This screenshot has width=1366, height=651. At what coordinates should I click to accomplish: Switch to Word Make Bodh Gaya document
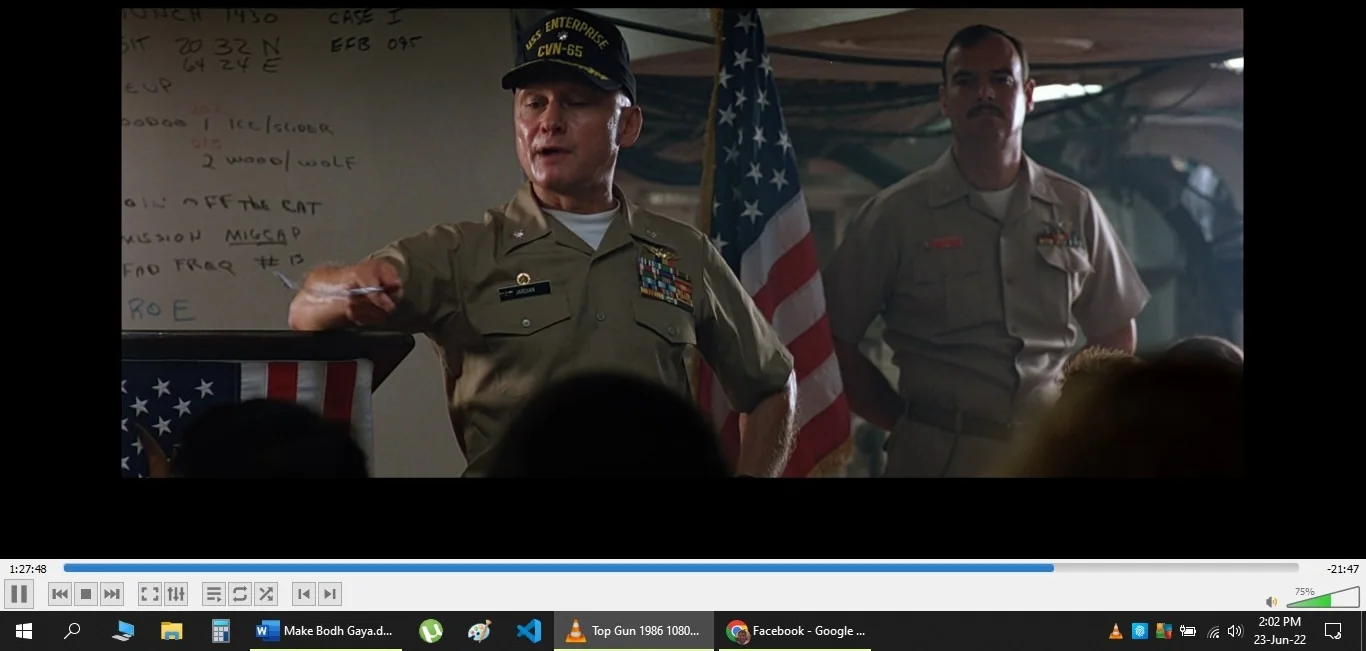tap(326, 631)
